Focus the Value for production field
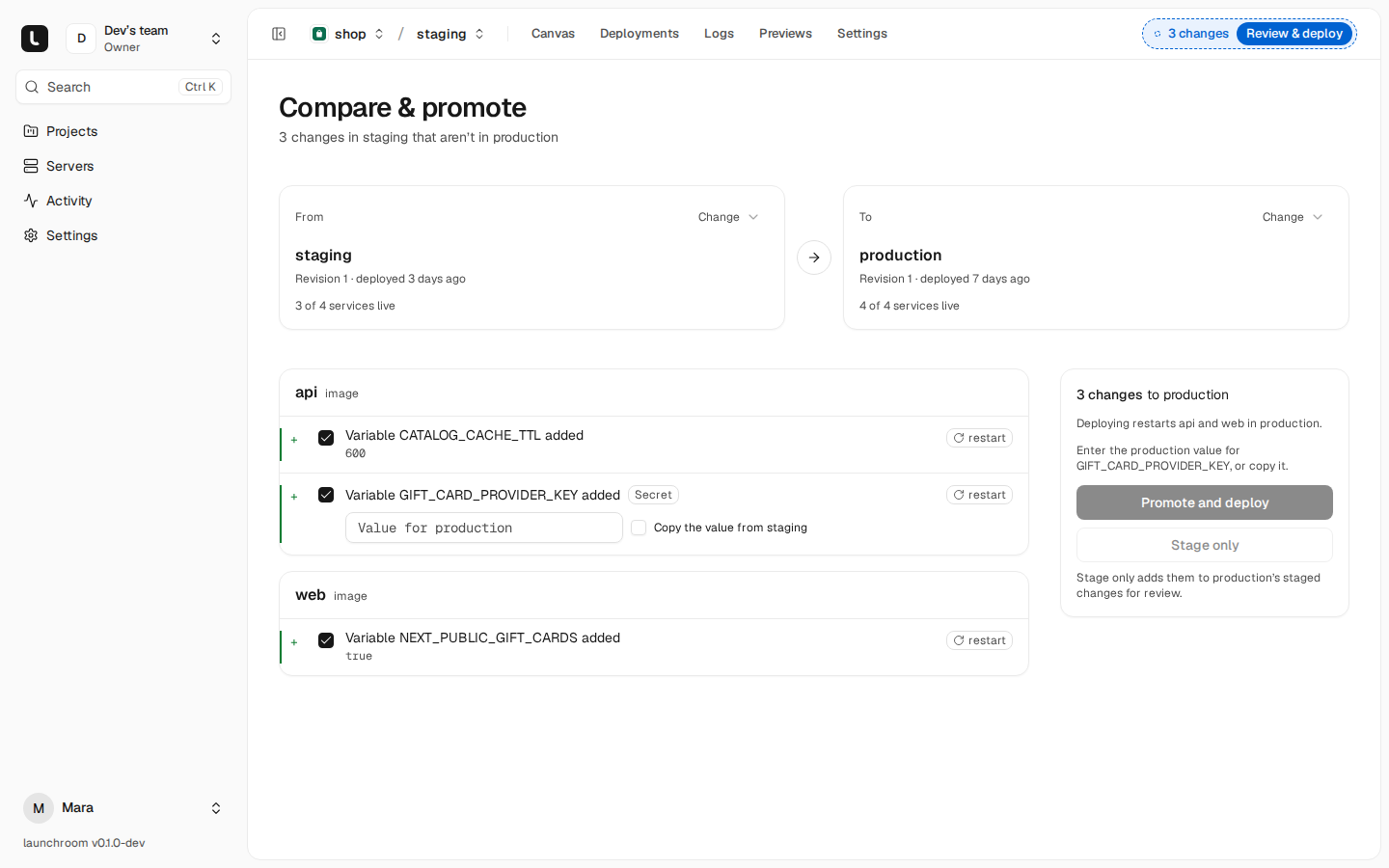 coord(484,528)
